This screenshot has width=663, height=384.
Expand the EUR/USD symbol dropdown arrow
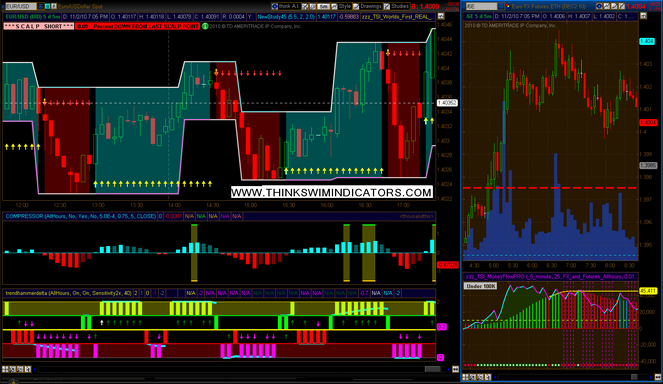[x=41, y=6]
